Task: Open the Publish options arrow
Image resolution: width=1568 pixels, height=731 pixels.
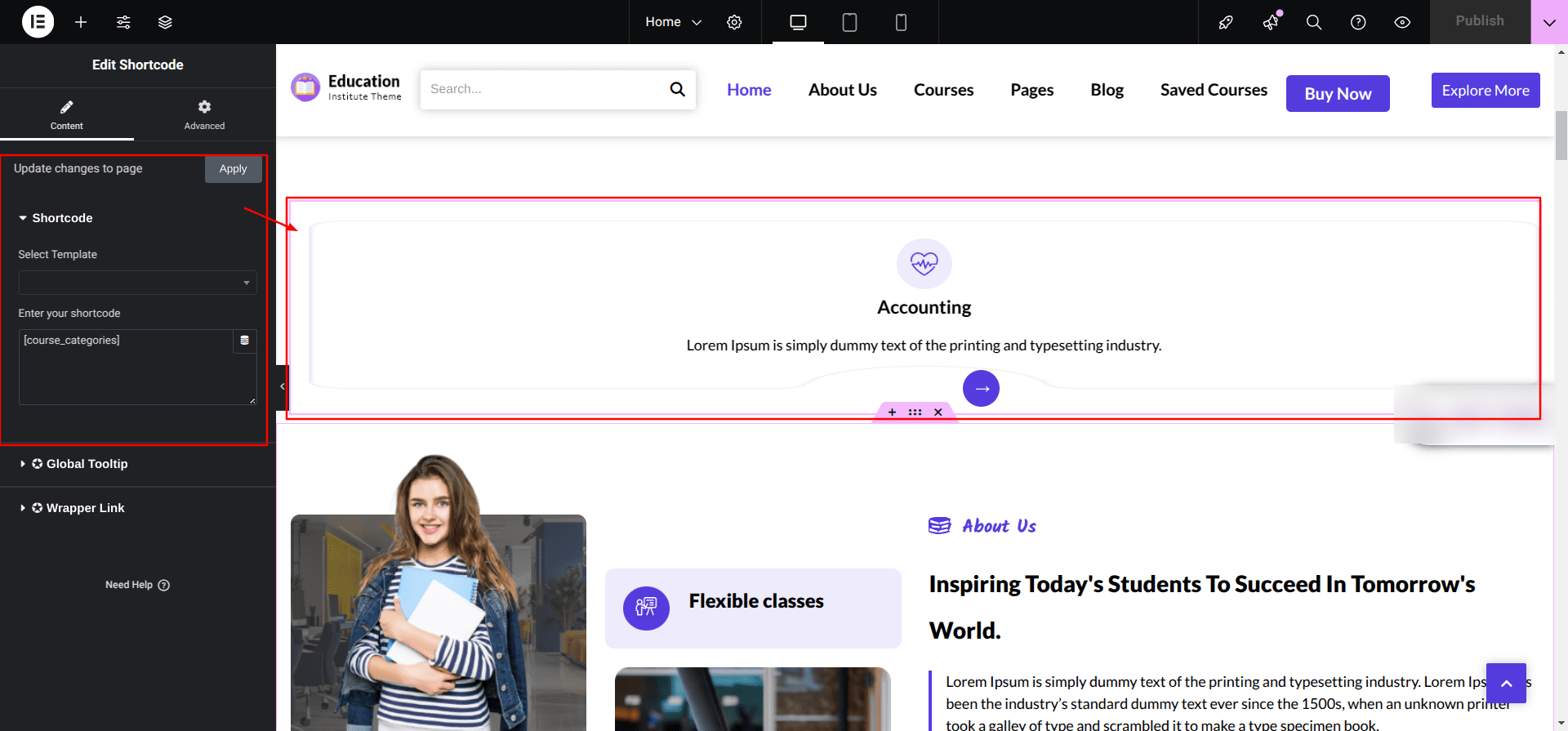Action: (x=1549, y=22)
